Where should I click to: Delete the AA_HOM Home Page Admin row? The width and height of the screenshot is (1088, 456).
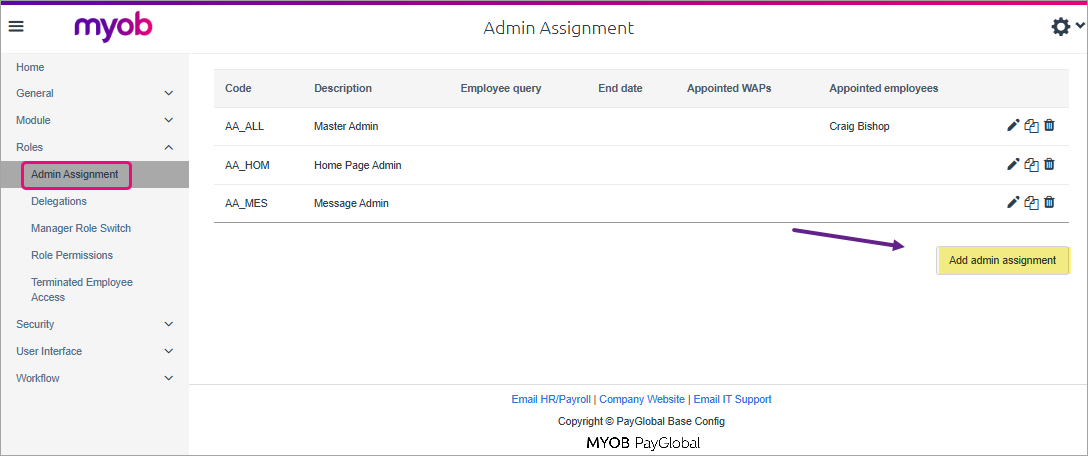[1049, 165]
